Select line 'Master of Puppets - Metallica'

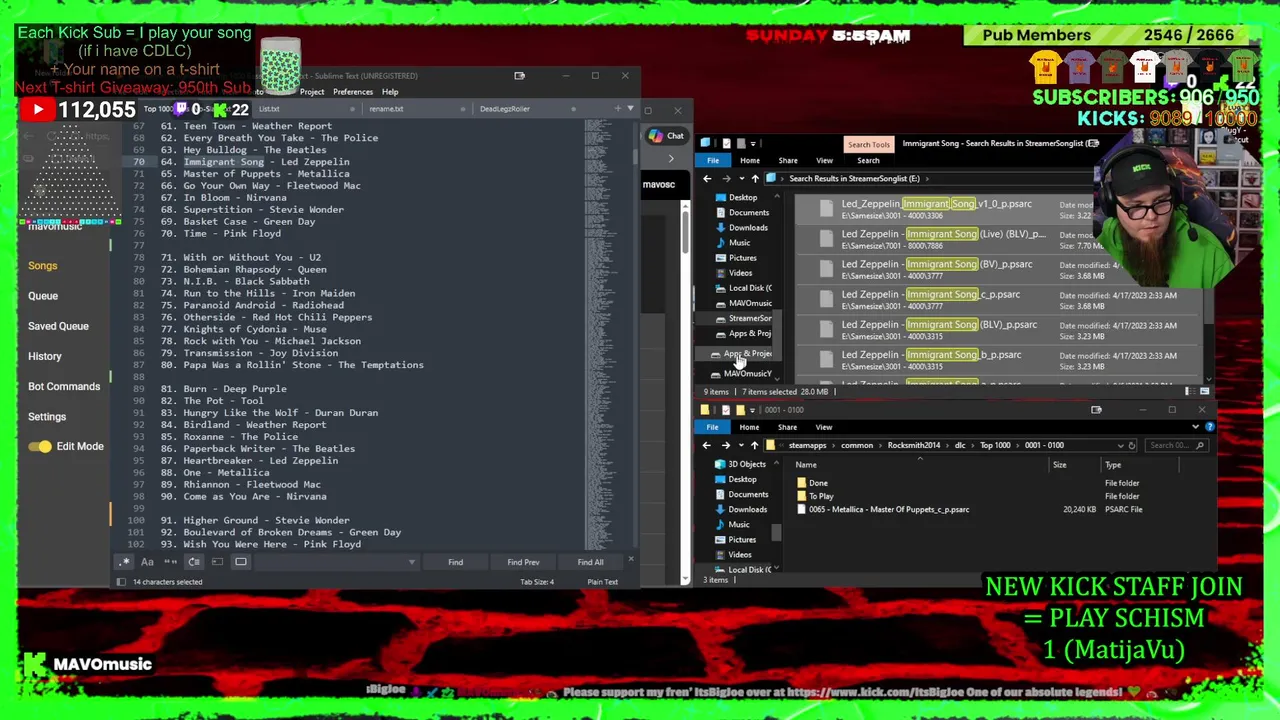coord(266,174)
